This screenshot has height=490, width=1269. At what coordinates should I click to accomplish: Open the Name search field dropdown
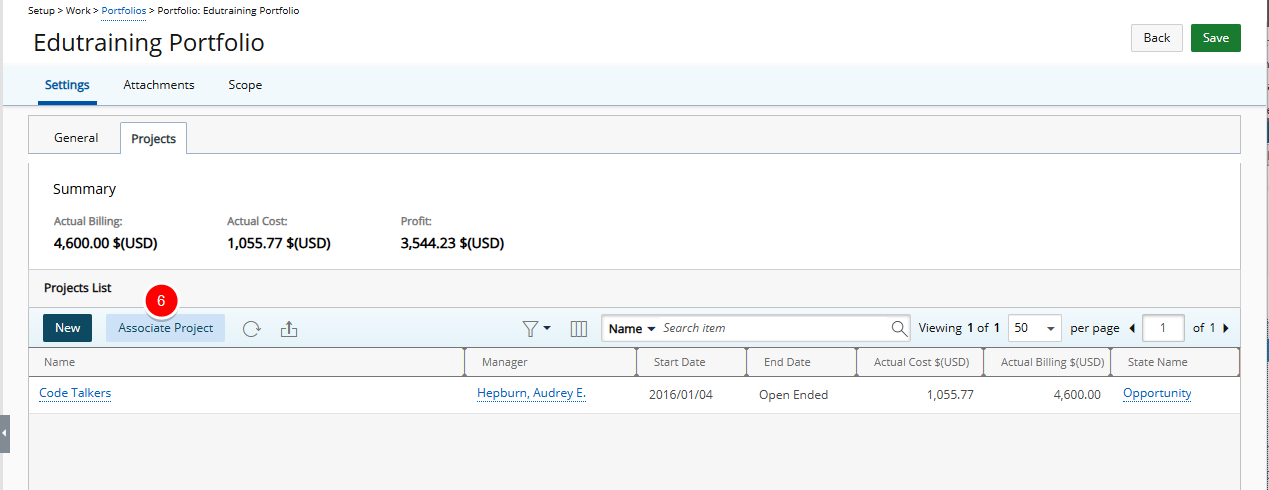click(632, 328)
